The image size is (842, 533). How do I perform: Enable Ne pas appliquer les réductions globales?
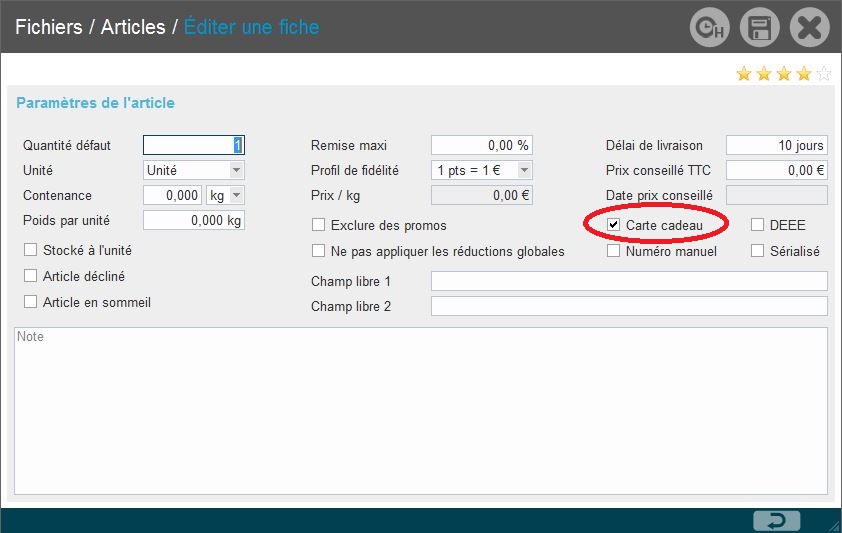pyautogui.click(x=318, y=251)
